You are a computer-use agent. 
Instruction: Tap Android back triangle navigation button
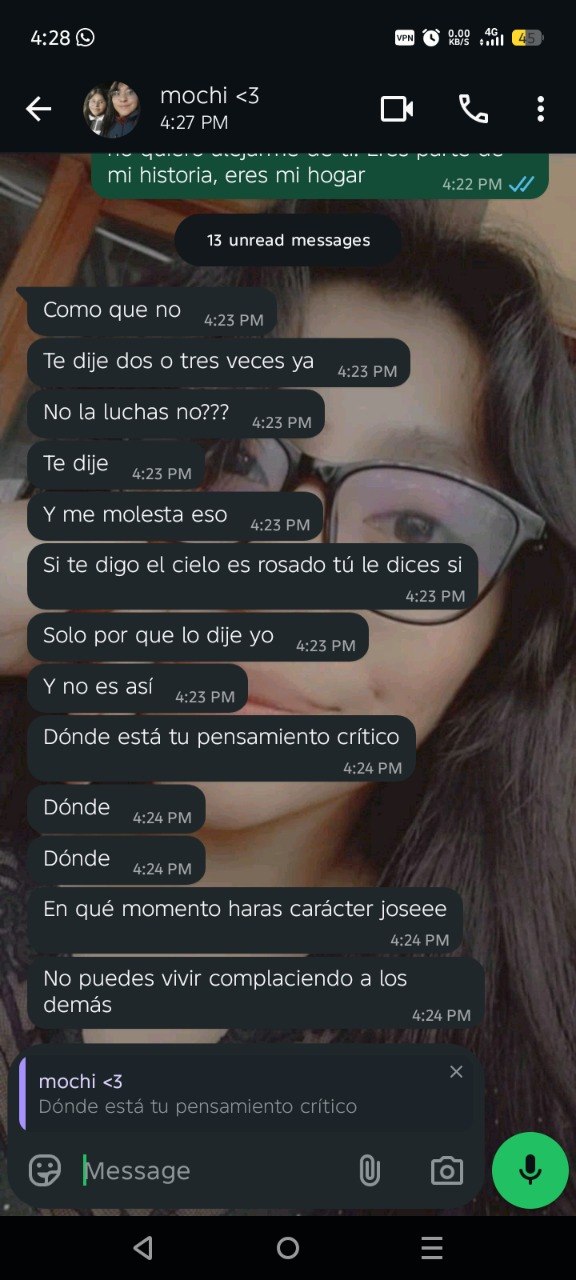click(143, 1247)
